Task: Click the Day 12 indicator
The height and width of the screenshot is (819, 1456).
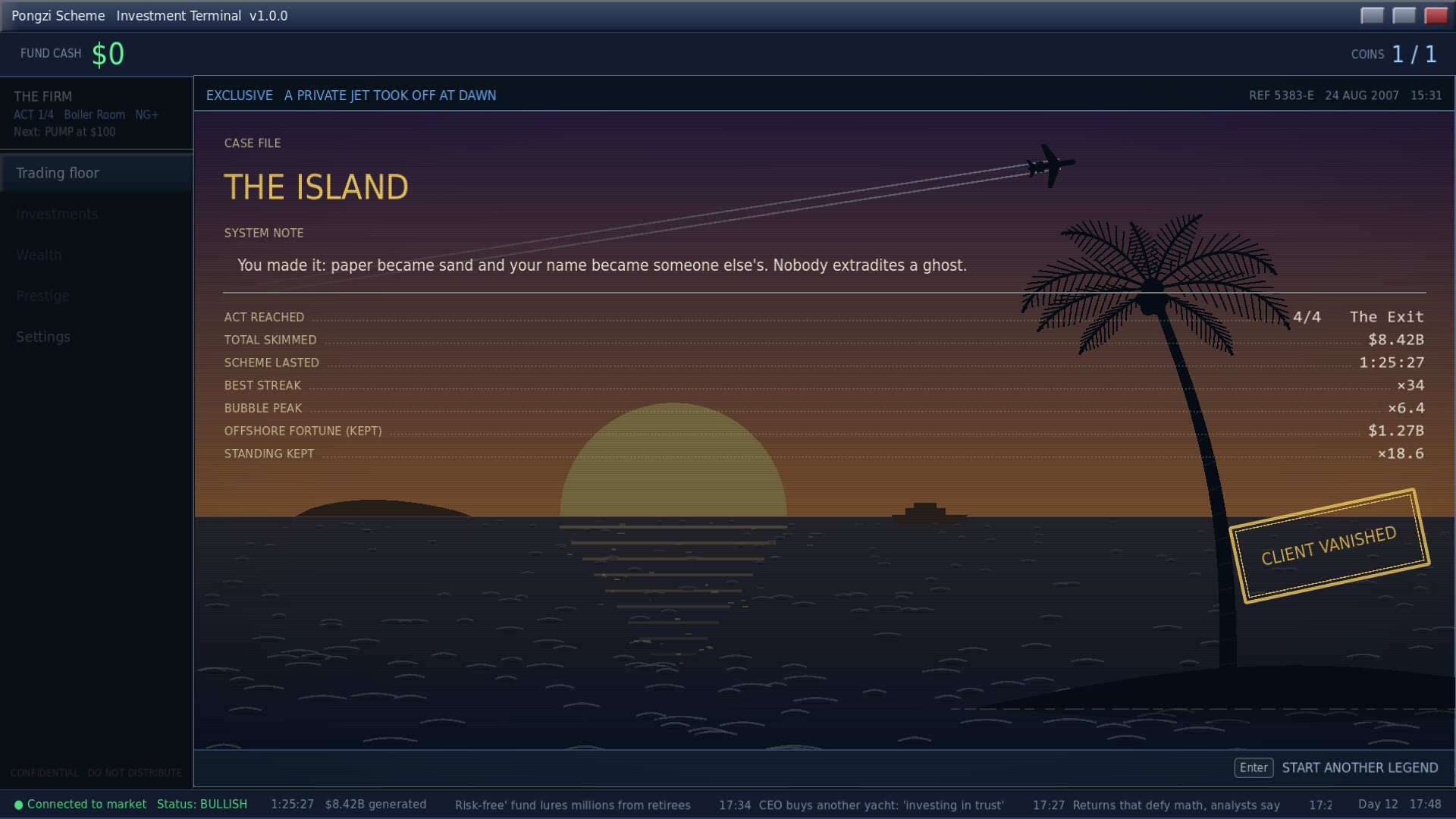Action: click(1377, 805)
